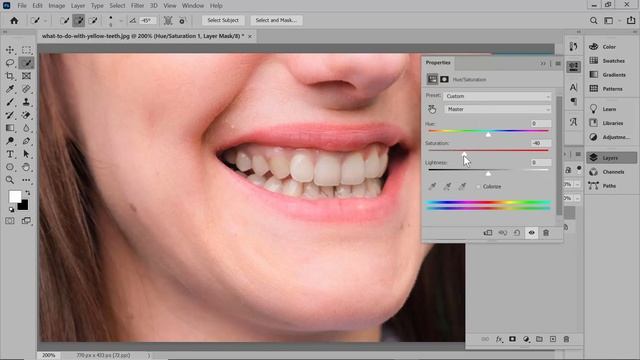Select the Zoom tool
The width and height of the screenshot is (640, 360).
10,180
